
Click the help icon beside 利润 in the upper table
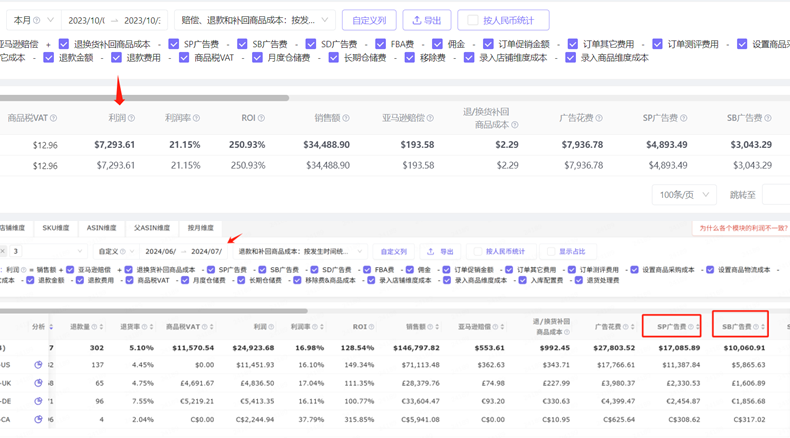[131, 118]
